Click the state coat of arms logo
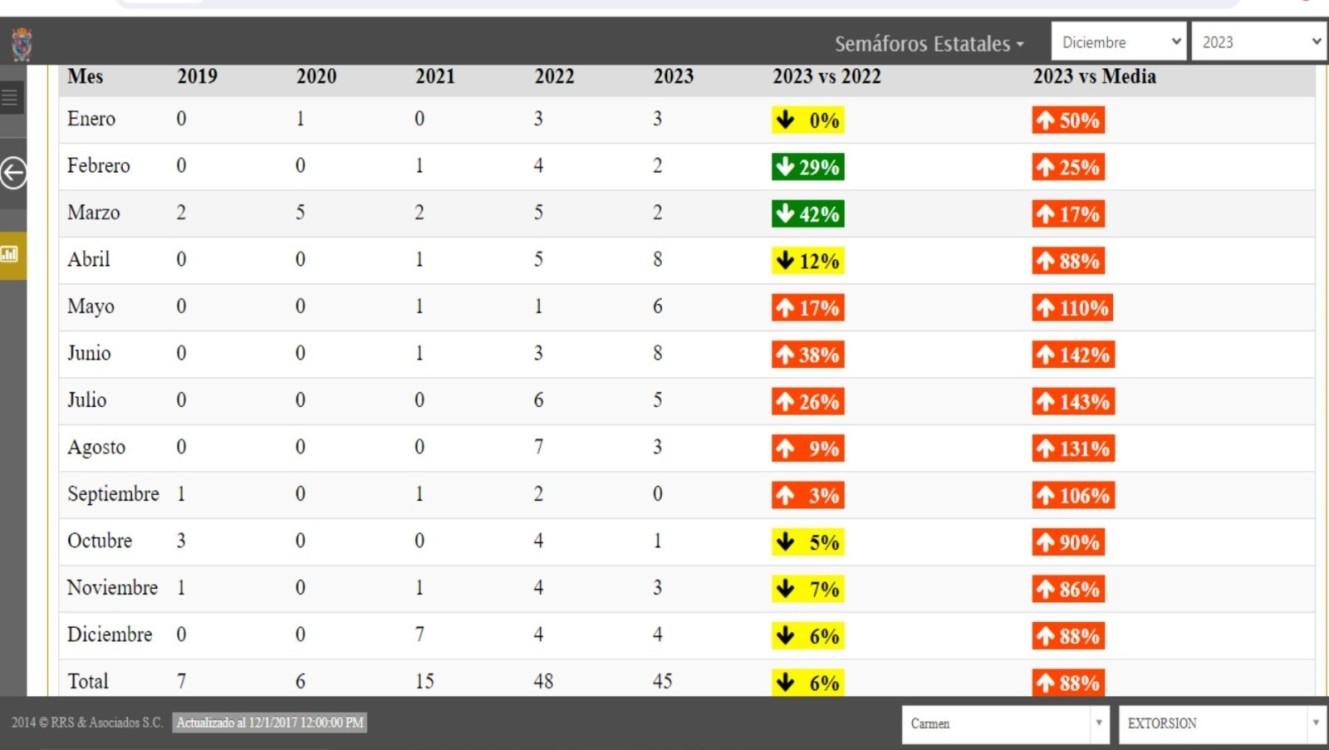Viewport: 1329px width, 750px height. [x=21, y=44]
